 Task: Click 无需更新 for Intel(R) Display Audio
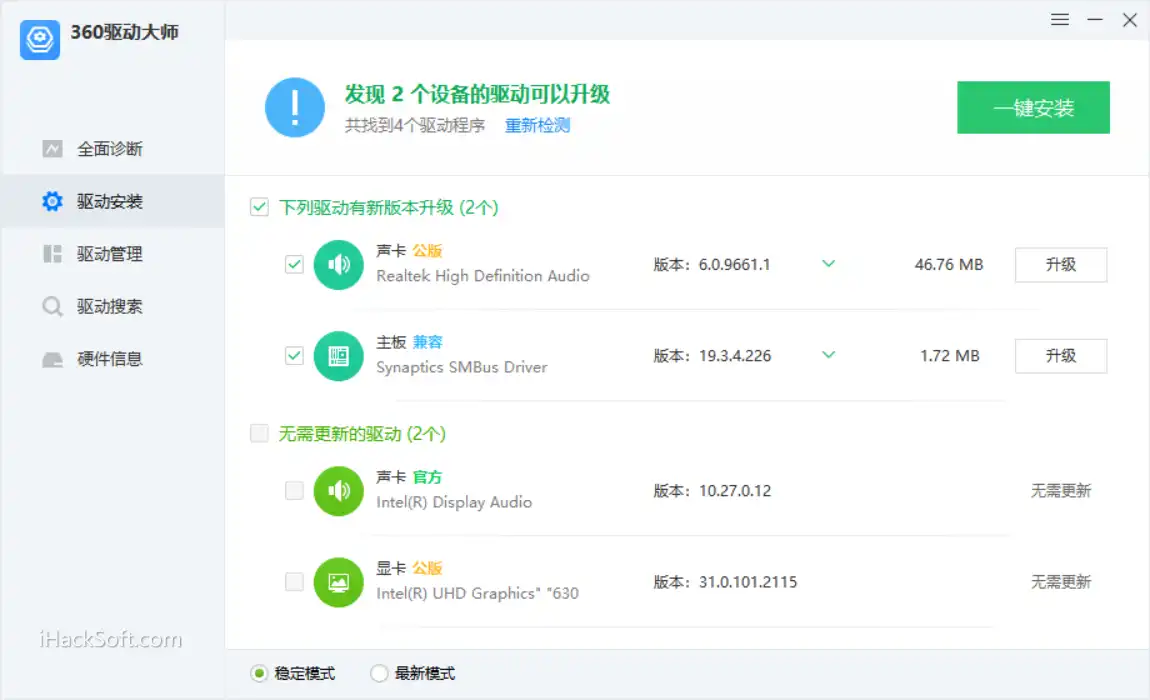1061,491
